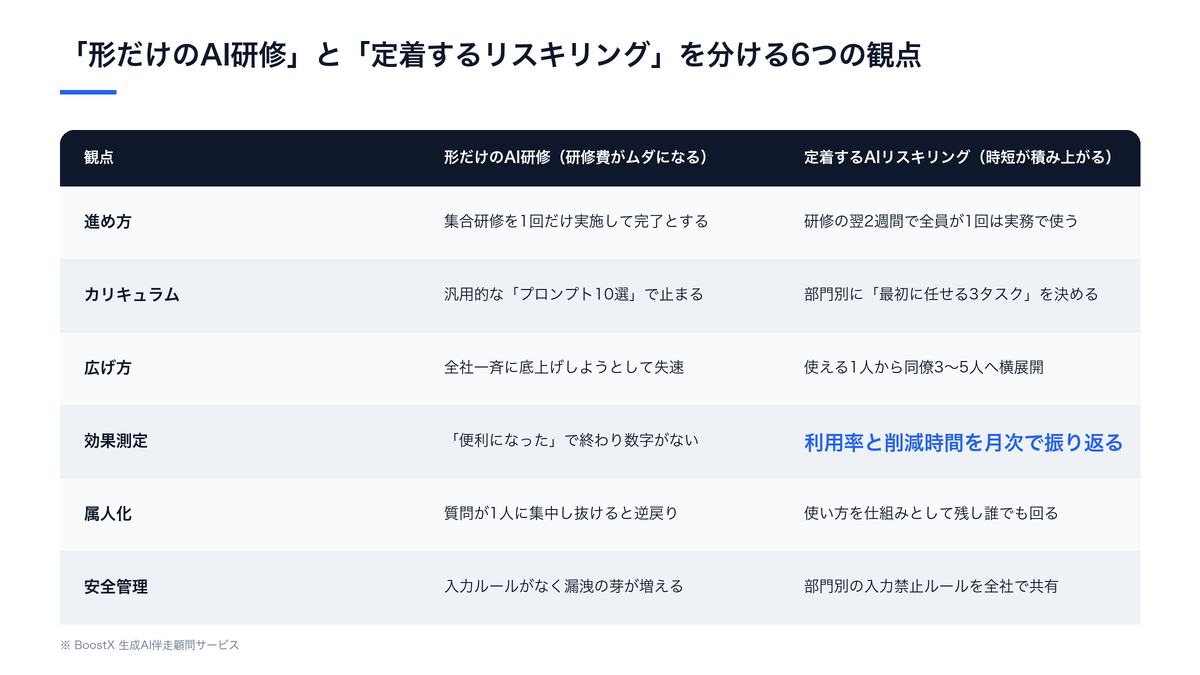
Task: Click the cell about プロンプト10選
Action: (x=574, y=295)
